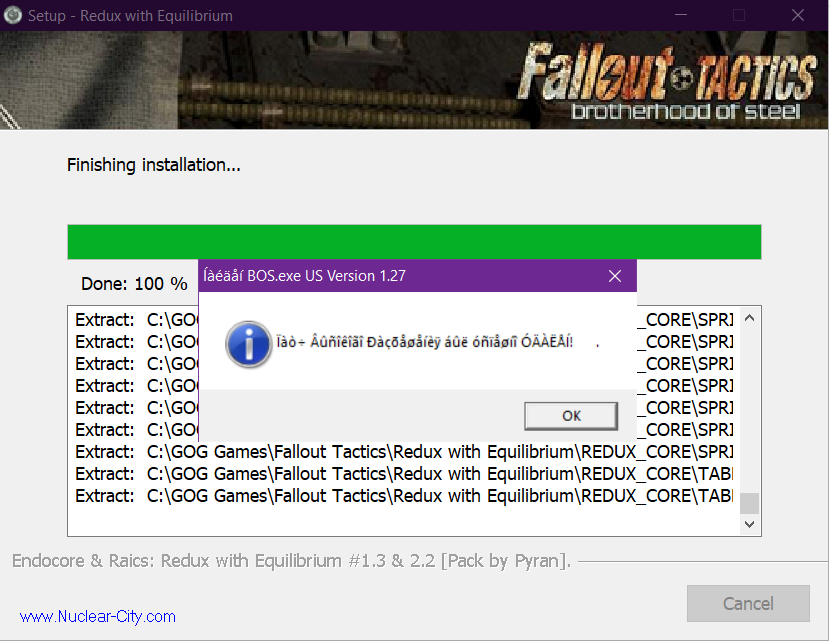Click the log scrollbar down arrow
830x641 pixels.
(749, 524)
